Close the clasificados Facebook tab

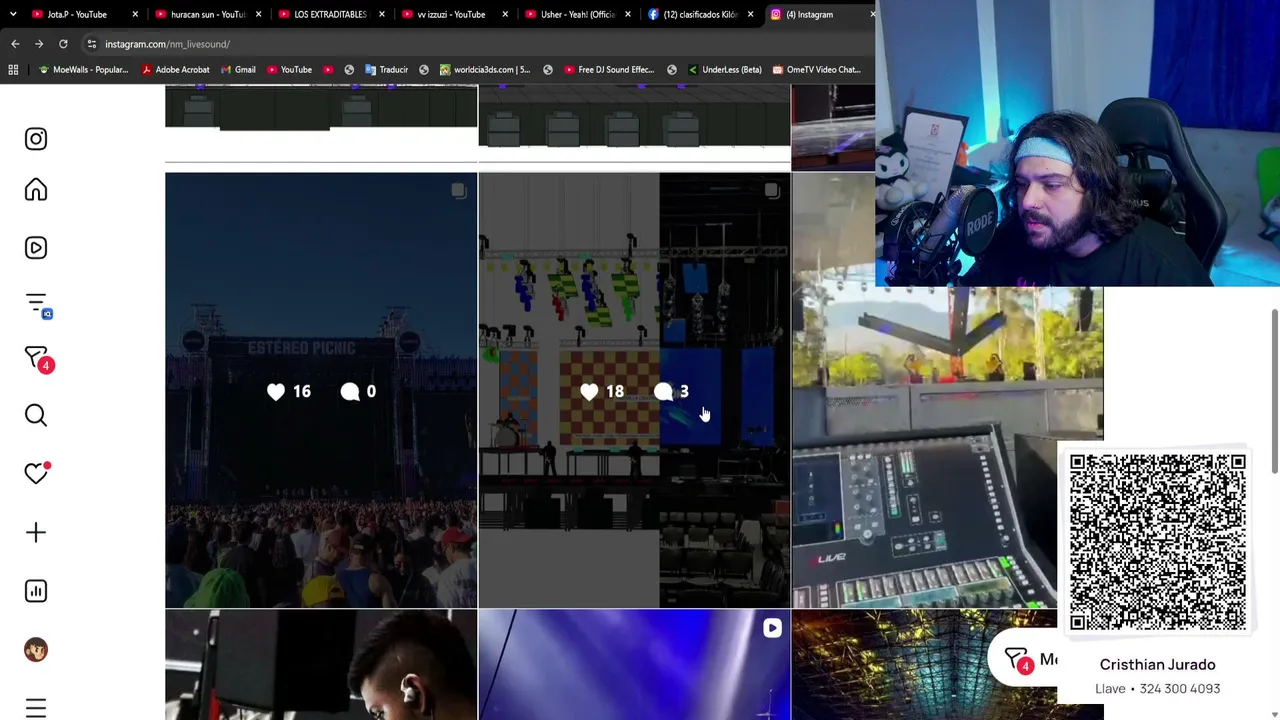click(x=750, y=15)
